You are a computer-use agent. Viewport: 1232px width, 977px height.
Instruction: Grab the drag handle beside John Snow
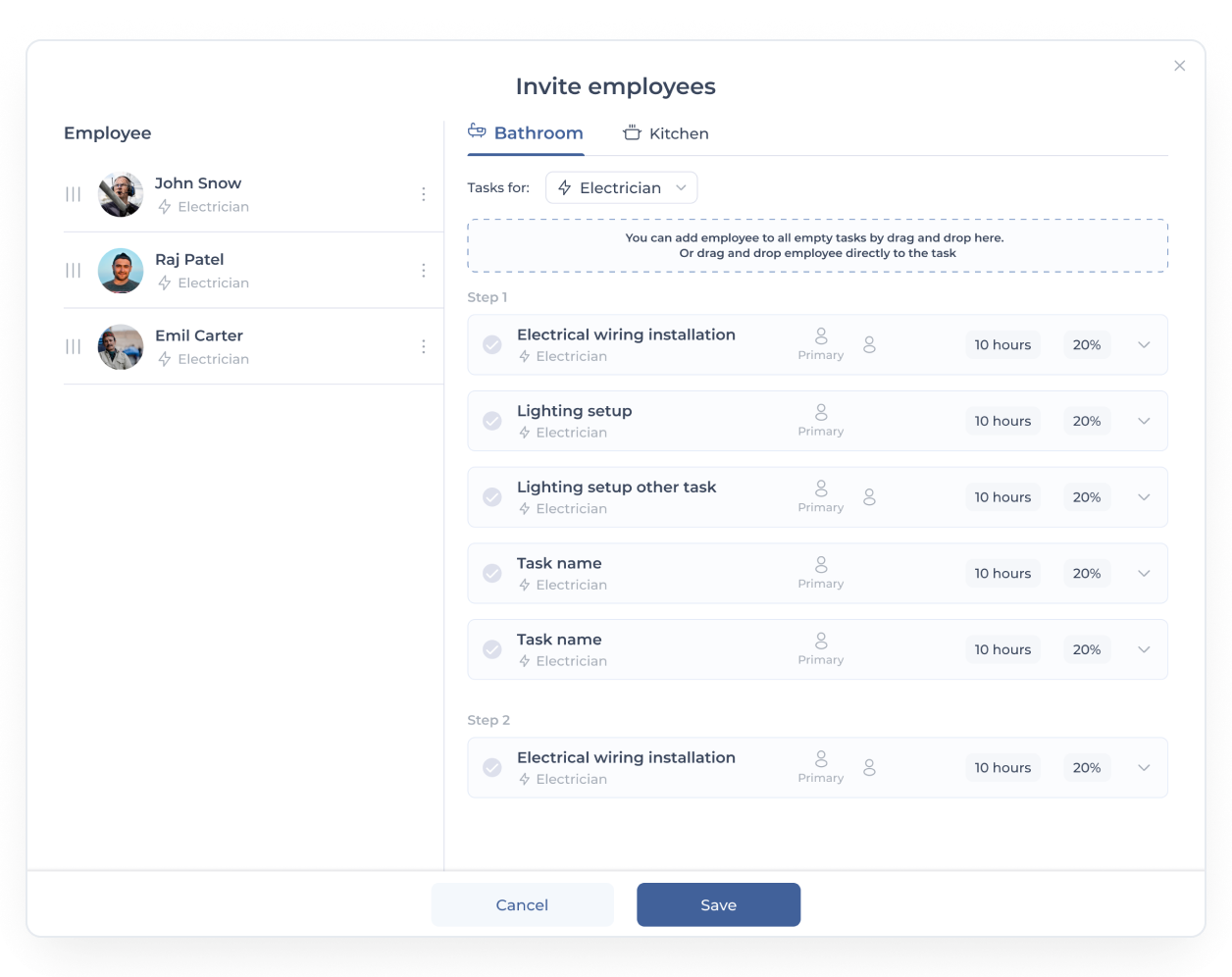[x=73, y=194]
